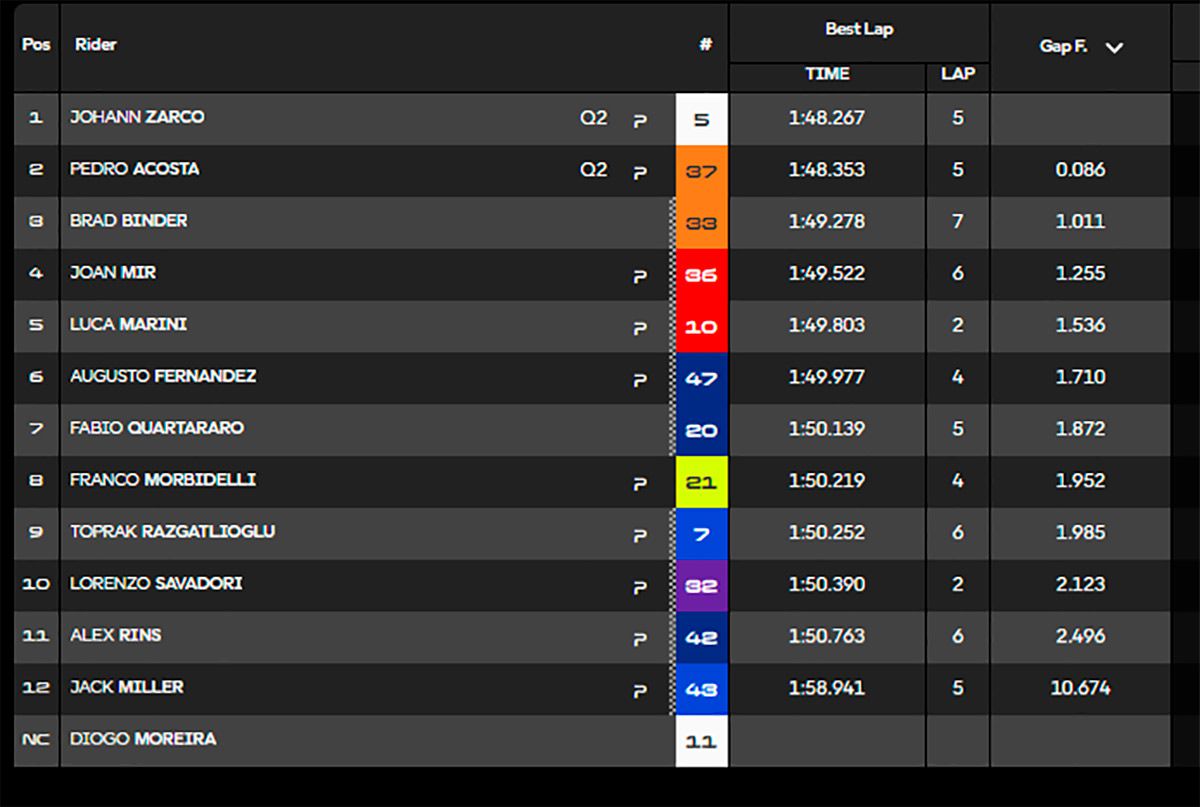
Task: Click the pit icon beside Pedro Acosta
Action: tap(640, 172)
